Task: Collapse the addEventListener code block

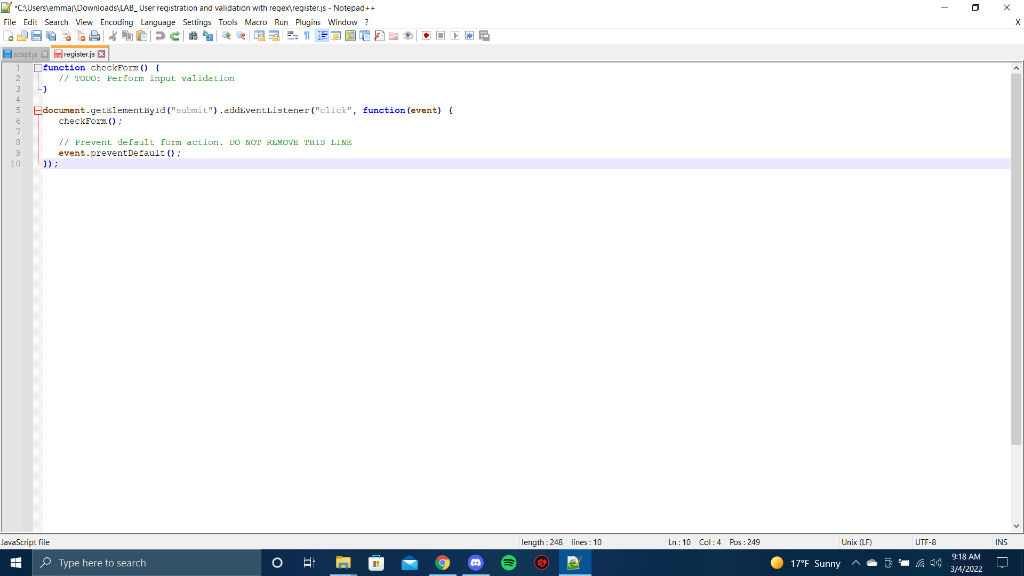Action: (37, 110)
